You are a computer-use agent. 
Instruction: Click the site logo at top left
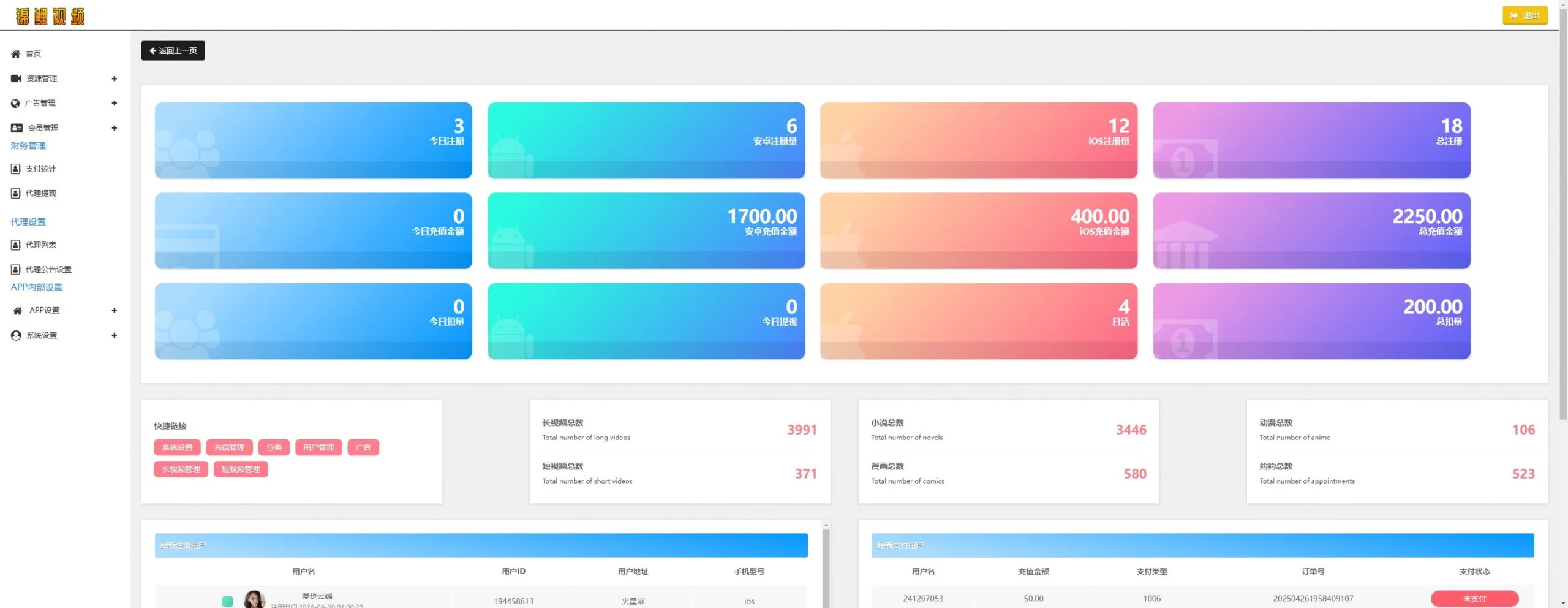point(50,16)
